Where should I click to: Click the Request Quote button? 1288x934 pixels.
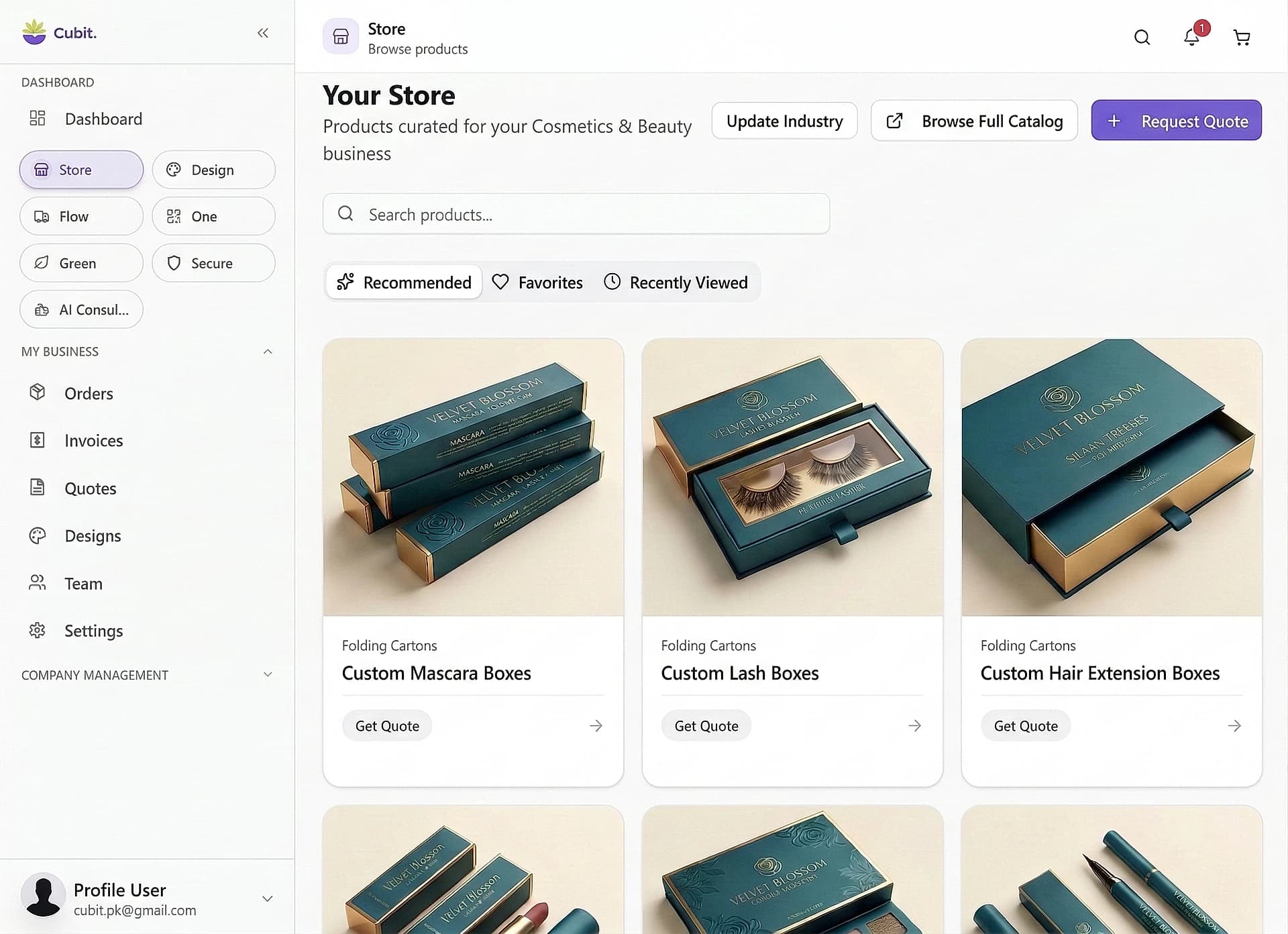[x=1176, y=121]
